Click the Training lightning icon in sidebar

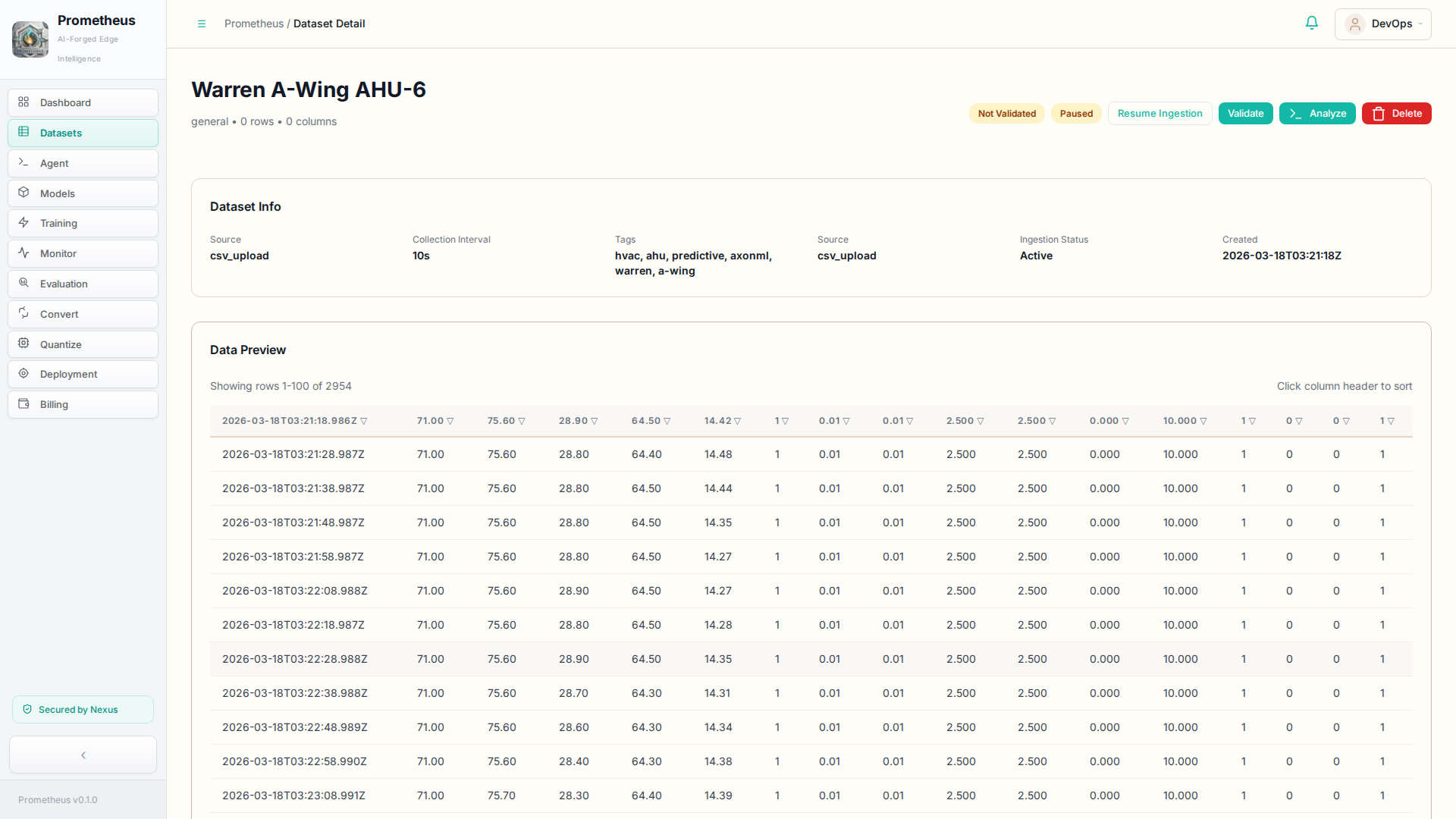click(x=24, y=223)
